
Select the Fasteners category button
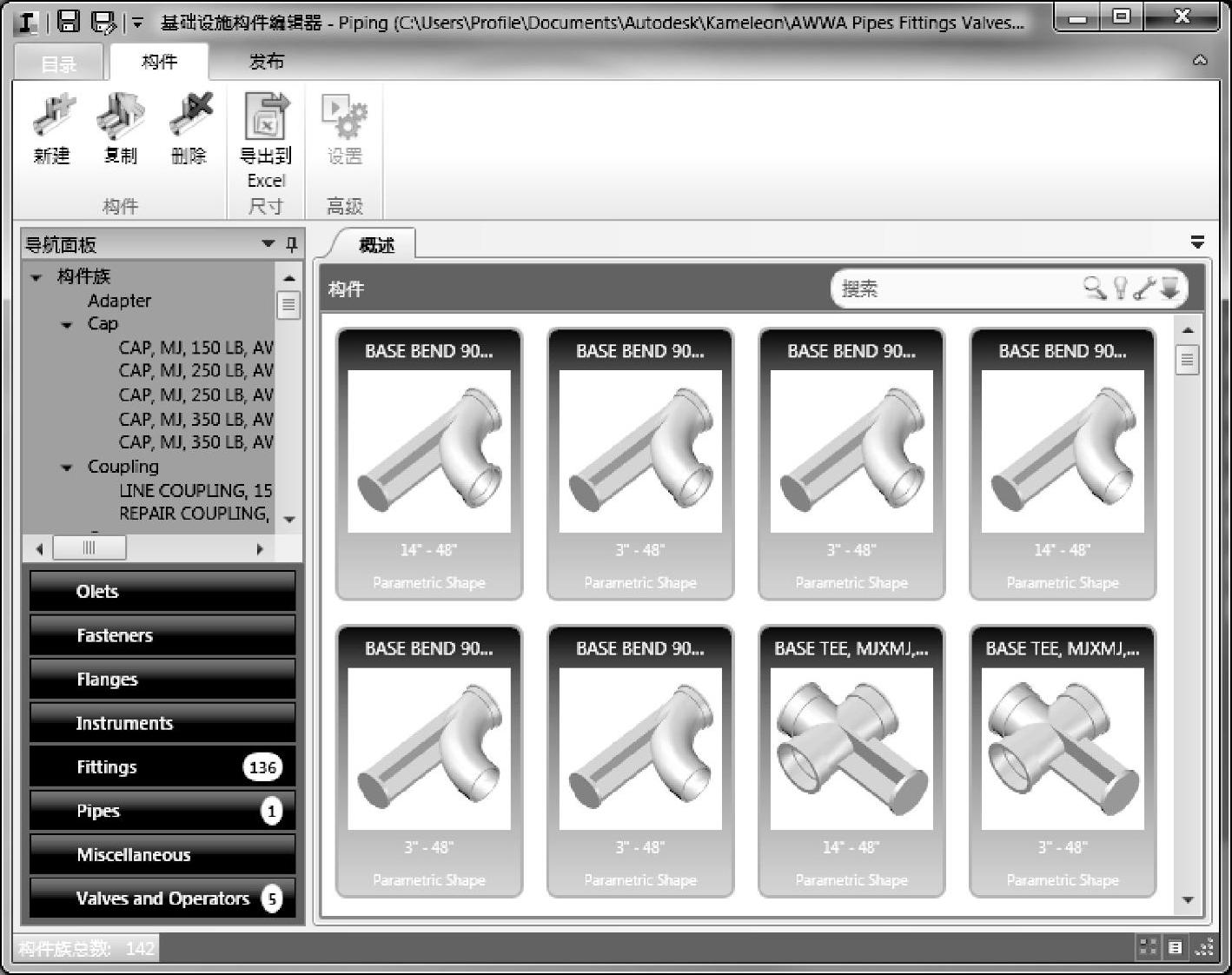coord(162,635)
